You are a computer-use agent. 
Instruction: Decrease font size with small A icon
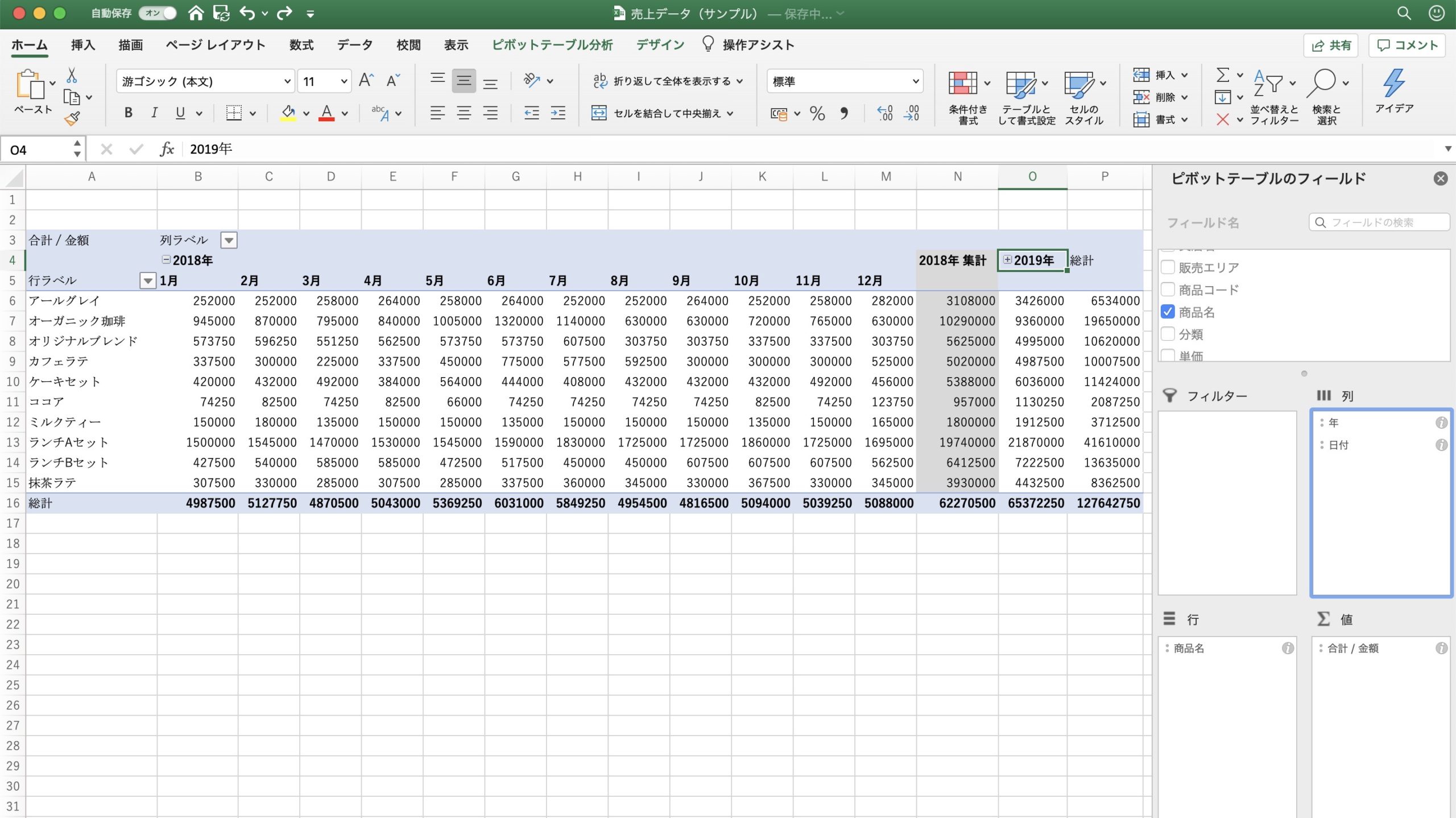pos(393,81)
